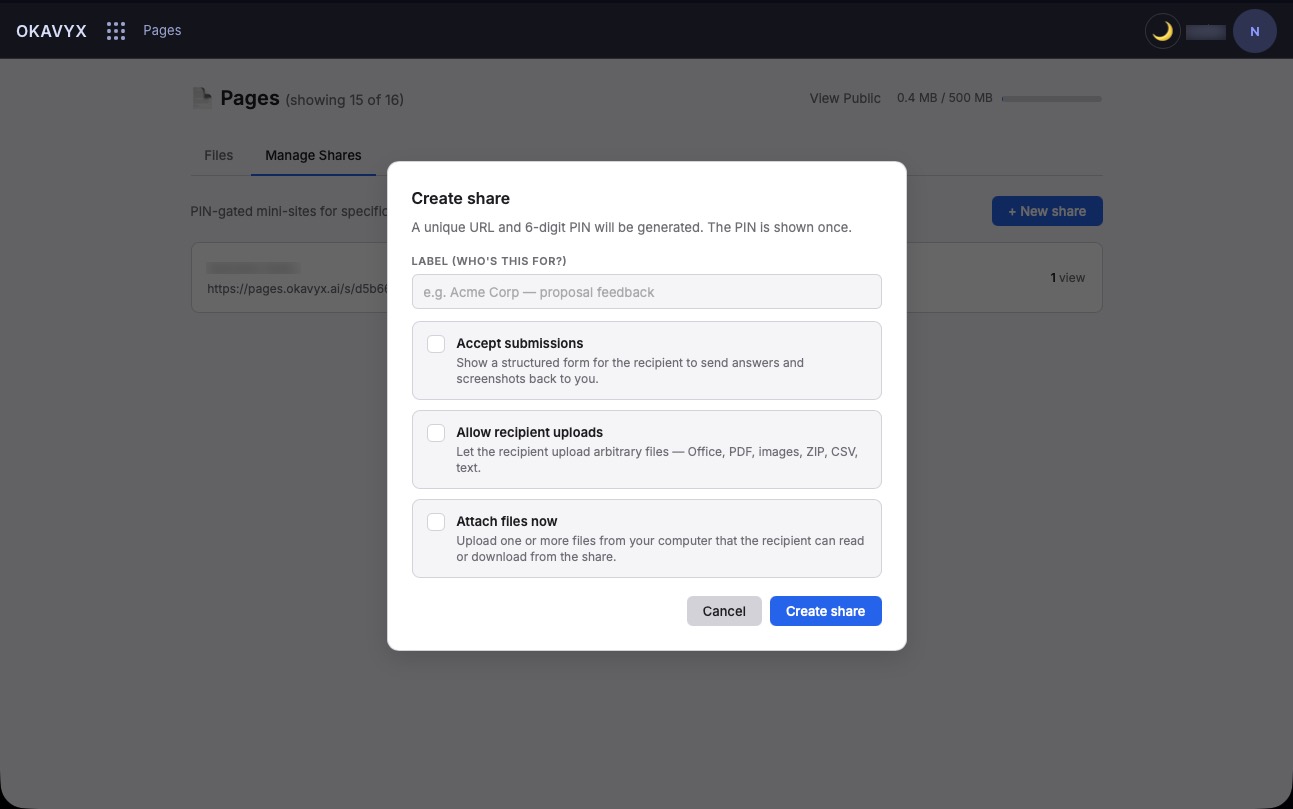Click the + New share button
The width and height of the screenshot is (1293, 809).
coord(1047,211)
